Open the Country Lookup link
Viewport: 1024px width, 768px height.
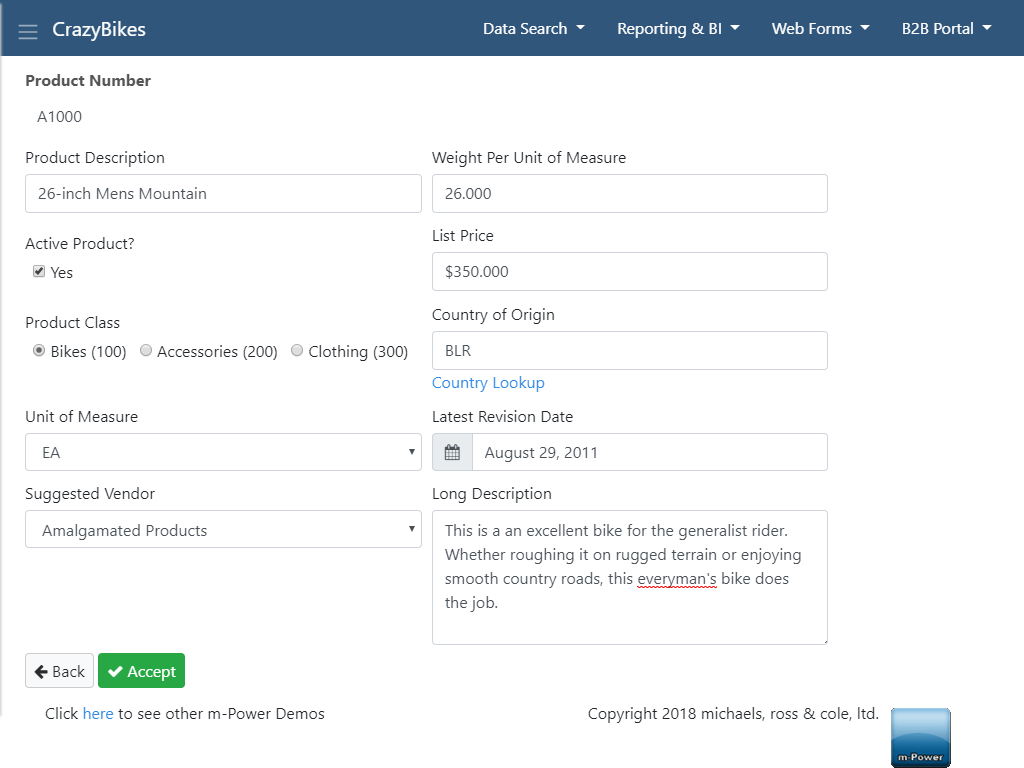click(488, 383)
